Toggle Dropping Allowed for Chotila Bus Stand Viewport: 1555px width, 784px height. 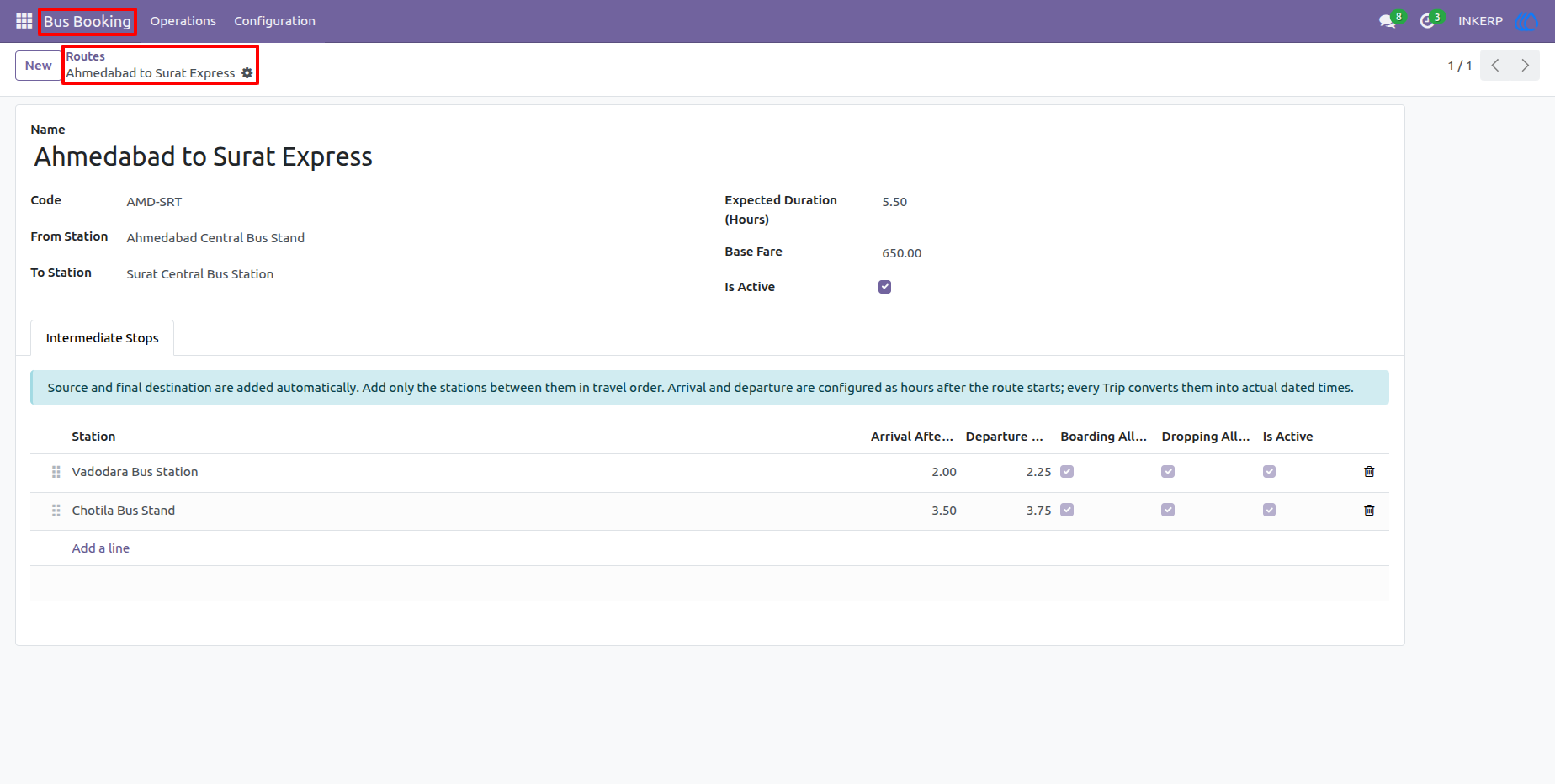pyautogui.click(x=1168, y=511)
